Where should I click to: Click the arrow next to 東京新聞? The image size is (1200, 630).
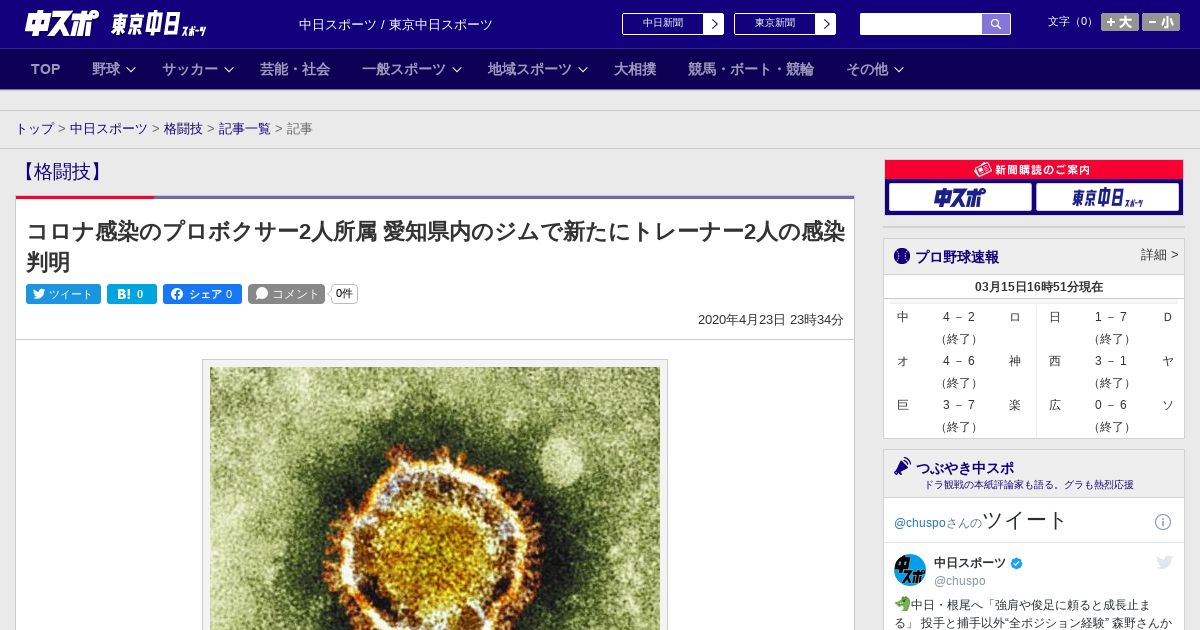tap(826, 24)
